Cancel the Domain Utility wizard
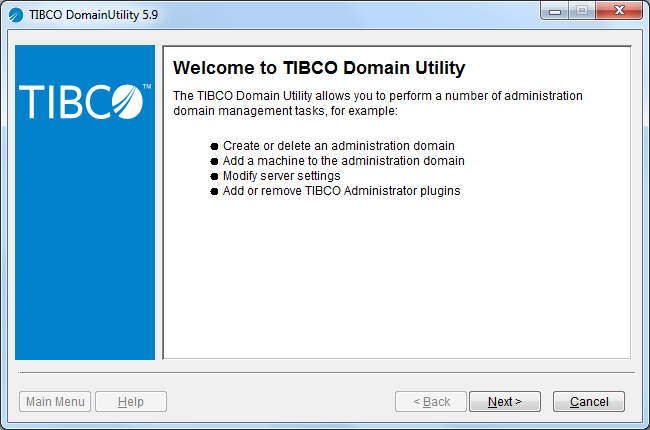The image size is (650, 430). tap(589, 401)
